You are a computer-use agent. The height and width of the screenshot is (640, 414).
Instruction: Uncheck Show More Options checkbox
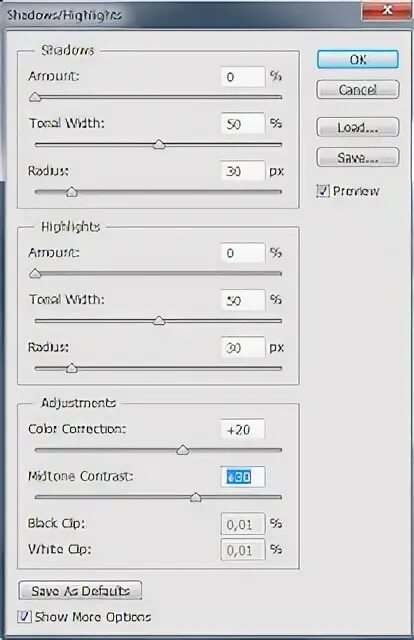pyautogui.click(x=24, y=616)
